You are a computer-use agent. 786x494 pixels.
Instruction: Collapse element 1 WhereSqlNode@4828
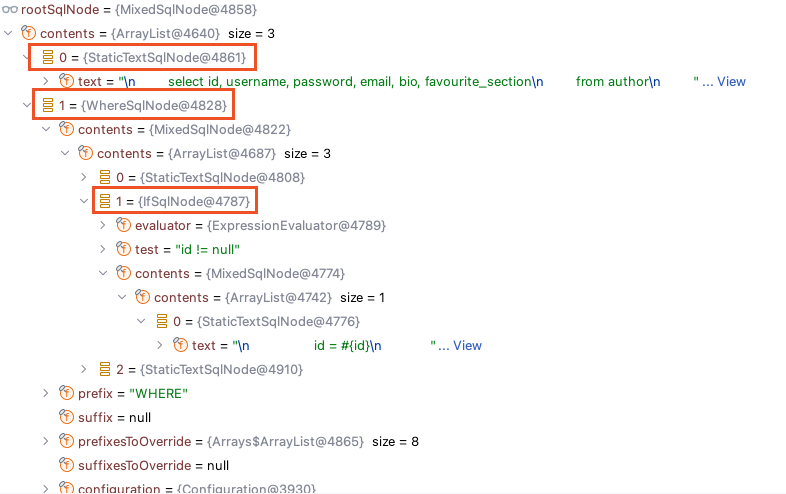[x=27, y=105]
